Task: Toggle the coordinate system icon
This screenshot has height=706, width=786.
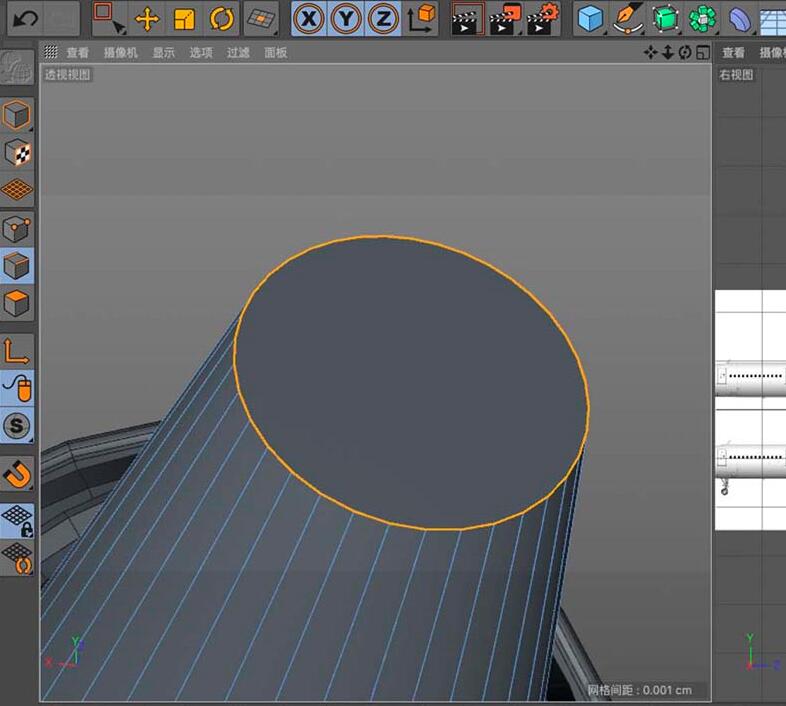Action: [x=421, y=19]
